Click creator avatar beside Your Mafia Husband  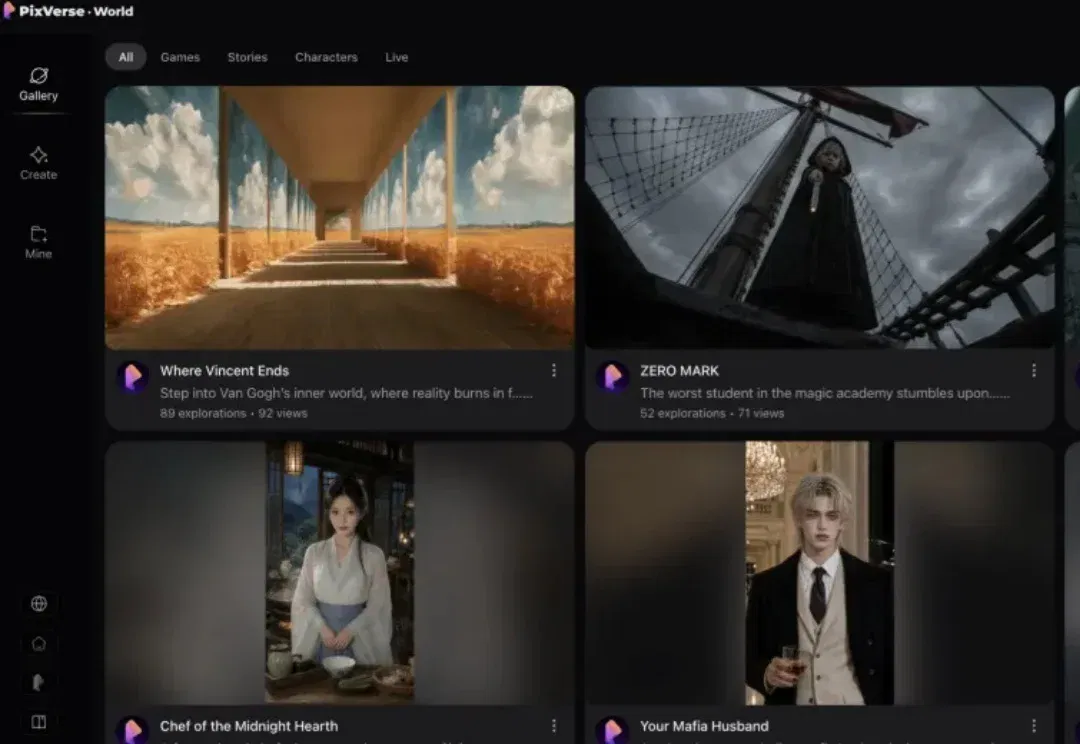pyautogui.click(x=612, y=730)
